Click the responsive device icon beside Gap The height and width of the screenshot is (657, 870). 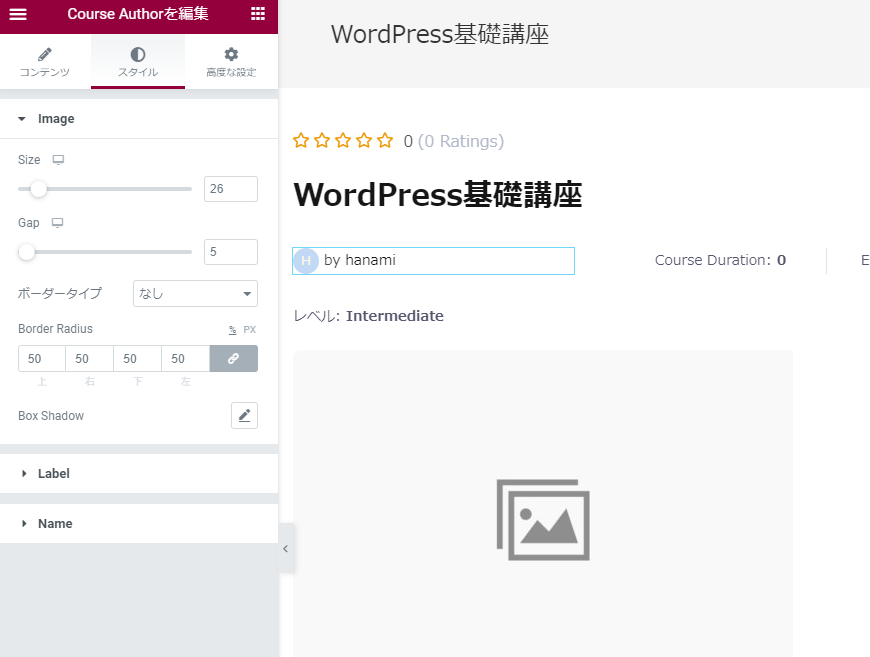click(x=58, y=223)
